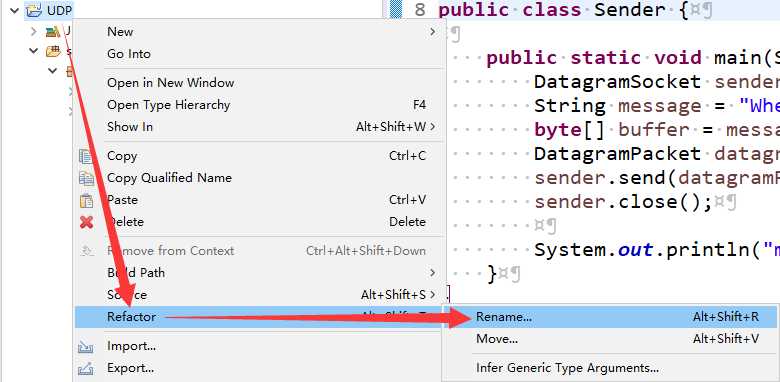This screenshot has height=382, width=780.
Task: Click the red Delete X icon
Action: click(x=86, y=222)
